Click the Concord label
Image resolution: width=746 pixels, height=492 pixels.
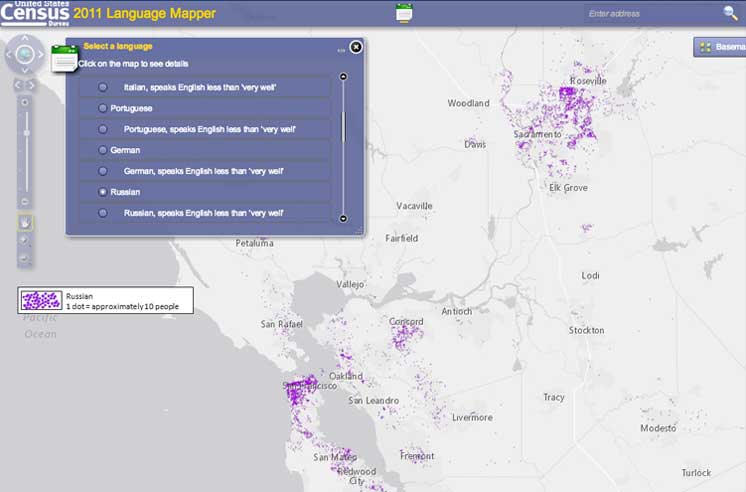(406, 322)
